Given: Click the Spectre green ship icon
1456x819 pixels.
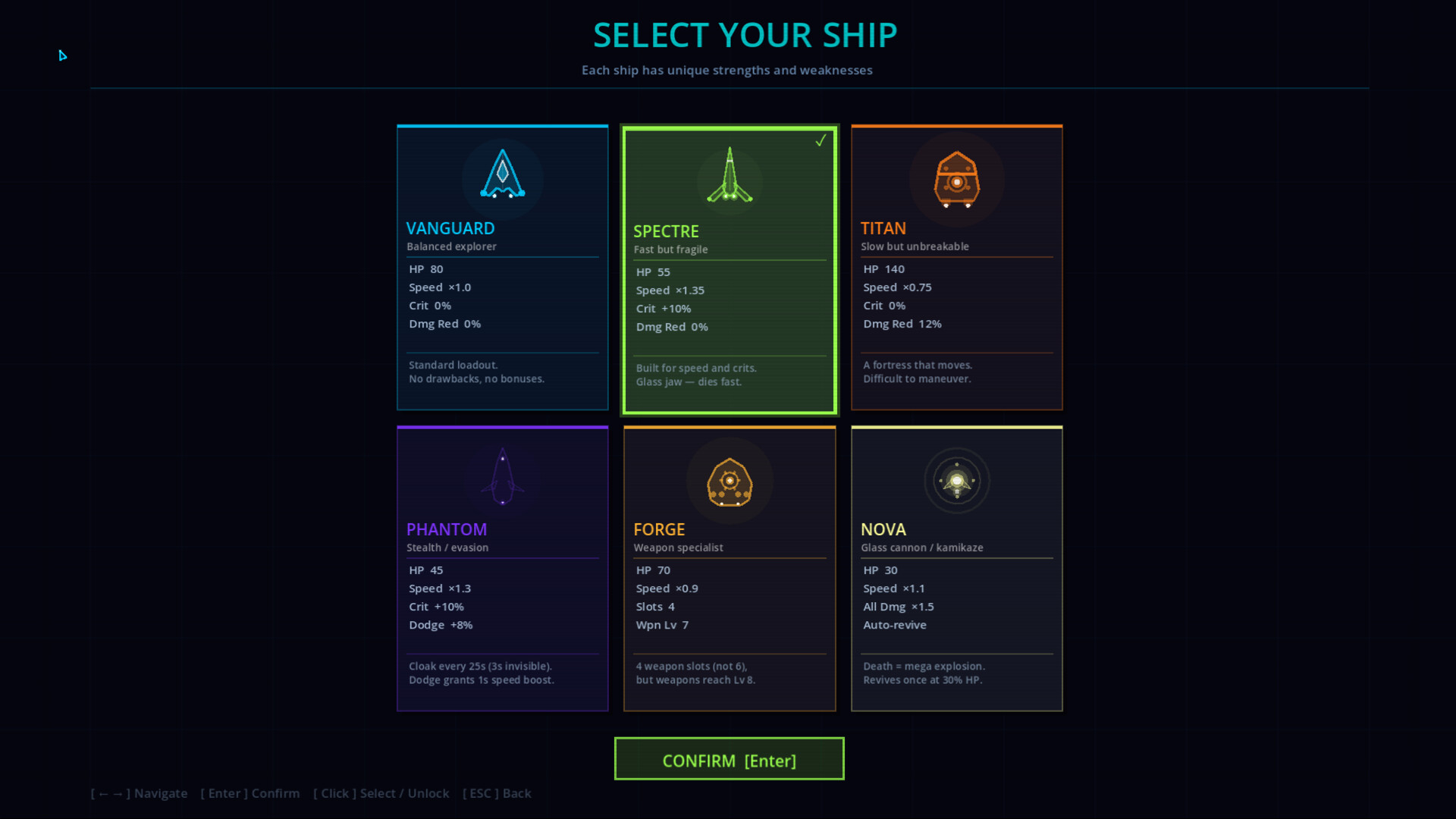Looking at the screenshot, I should (730, 177).
